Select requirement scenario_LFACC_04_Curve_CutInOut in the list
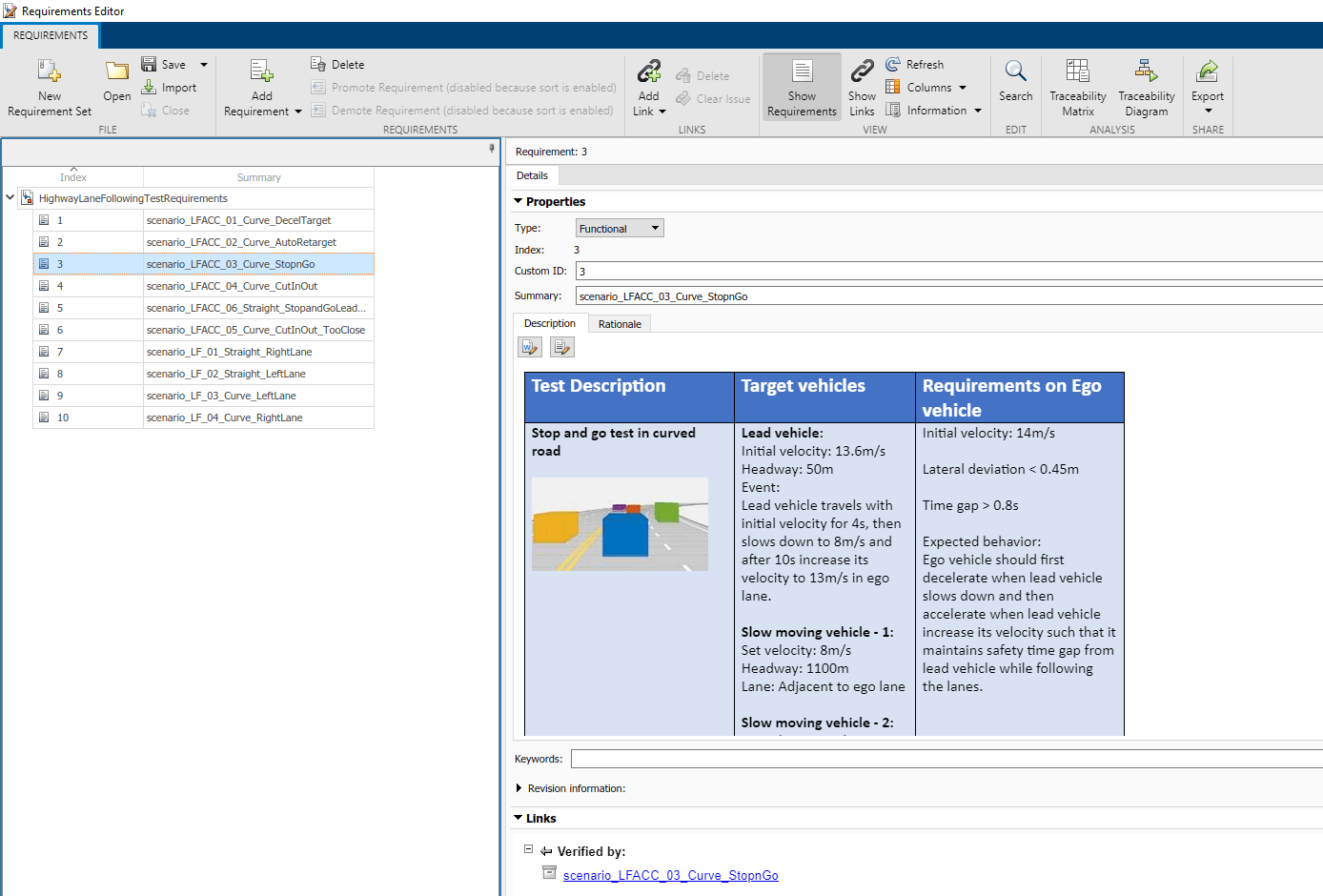The image size is (1323, 896). pos(232,286)
